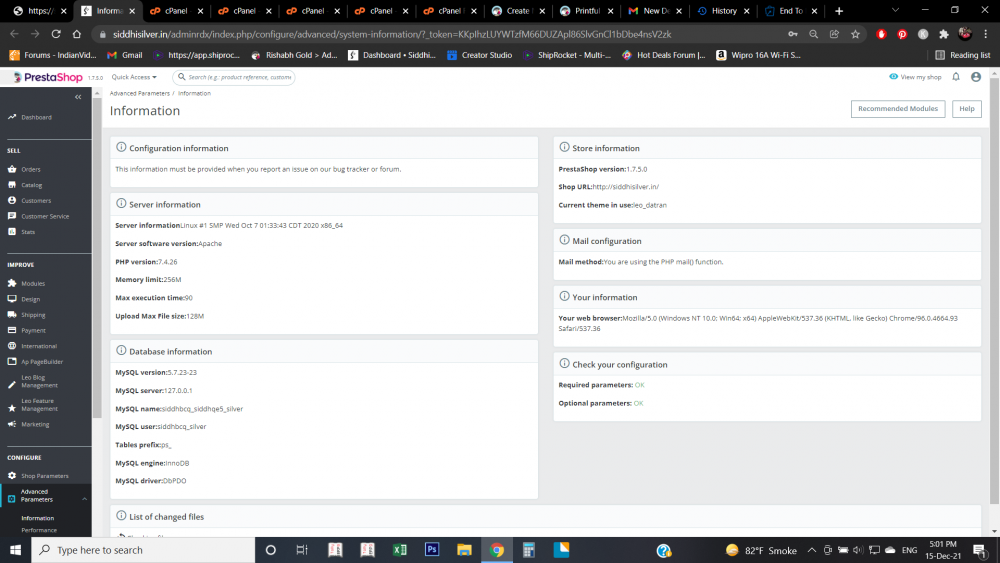The height and width of the screenshot is (563, 1000).
Task: Click the browser address bar
Action: click(x=440, y=34)
